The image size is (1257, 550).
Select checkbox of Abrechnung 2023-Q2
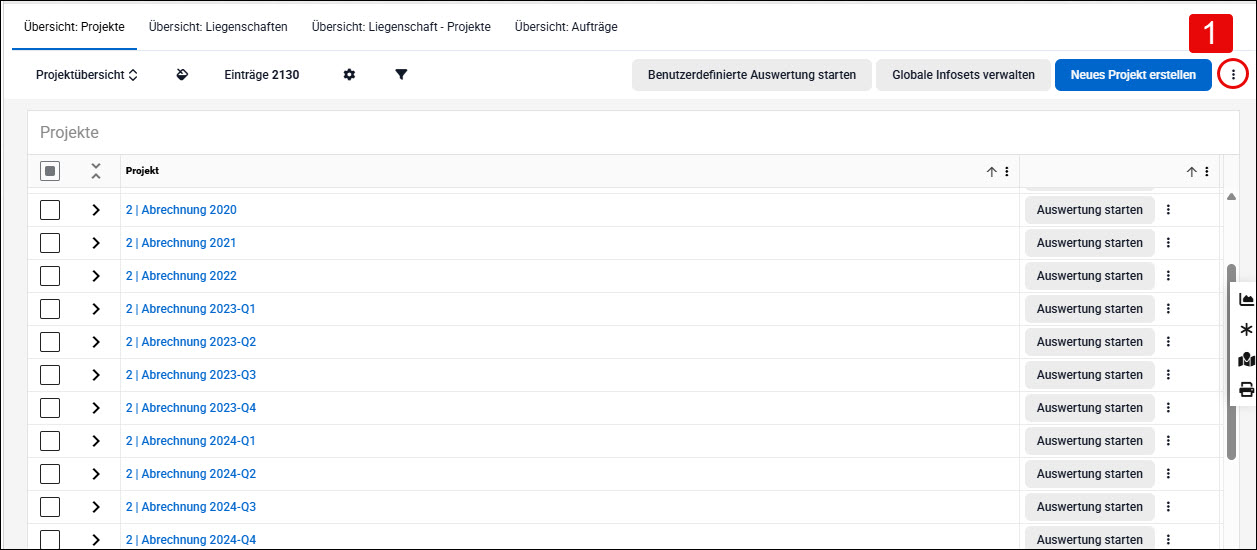[50, 342]
